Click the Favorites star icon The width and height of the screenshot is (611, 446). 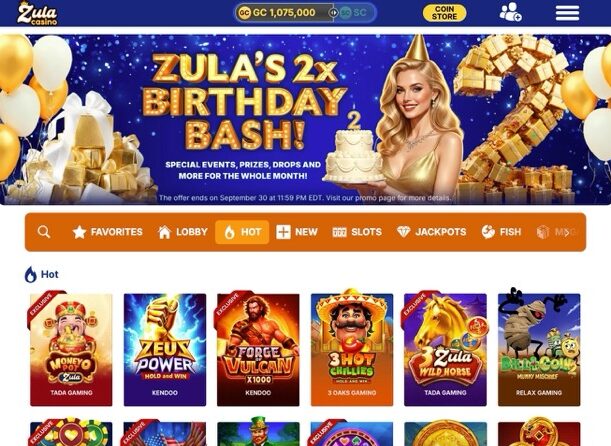click(79, 232)
